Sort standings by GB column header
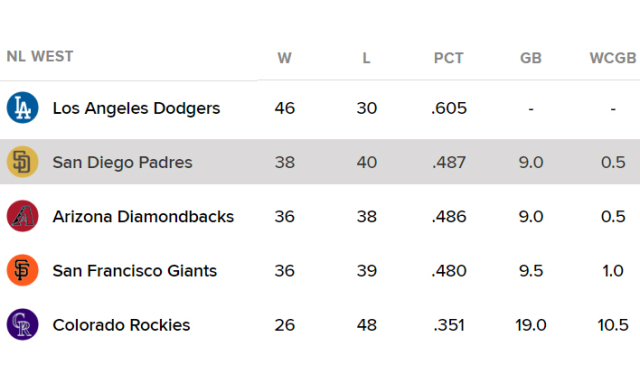Screen dimensions: 640x384 531,58
